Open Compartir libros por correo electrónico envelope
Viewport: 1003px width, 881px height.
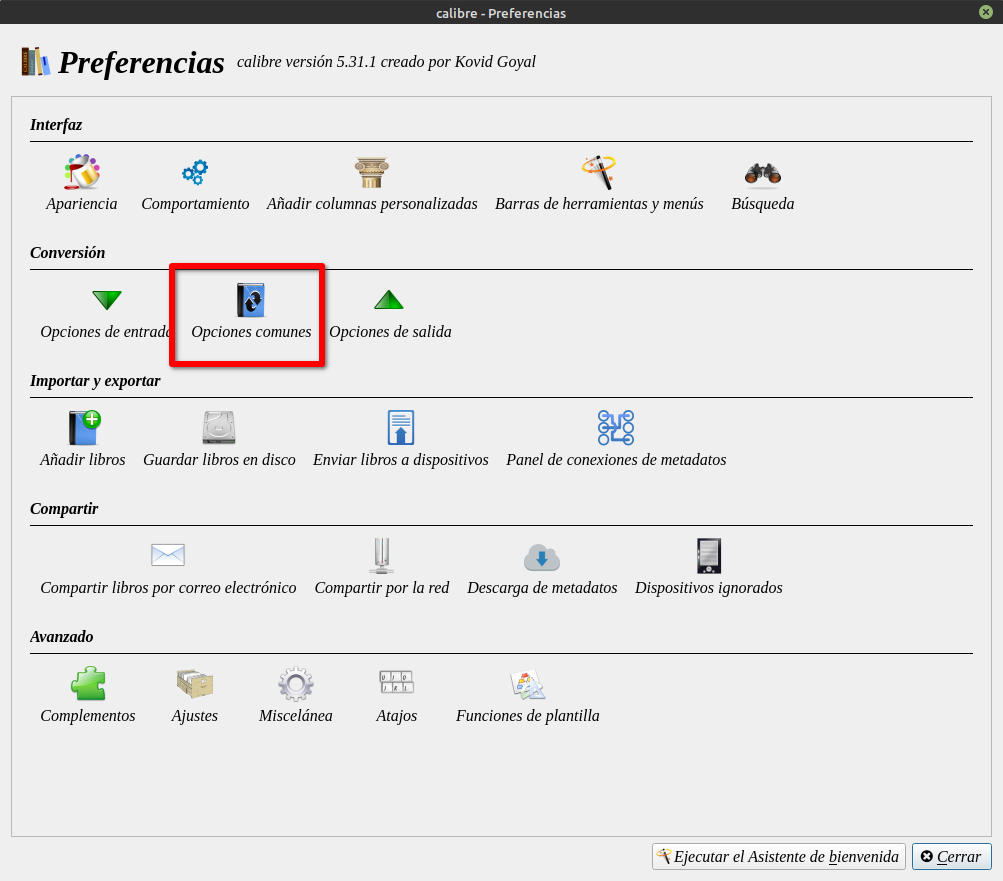[x=168, y=555]
